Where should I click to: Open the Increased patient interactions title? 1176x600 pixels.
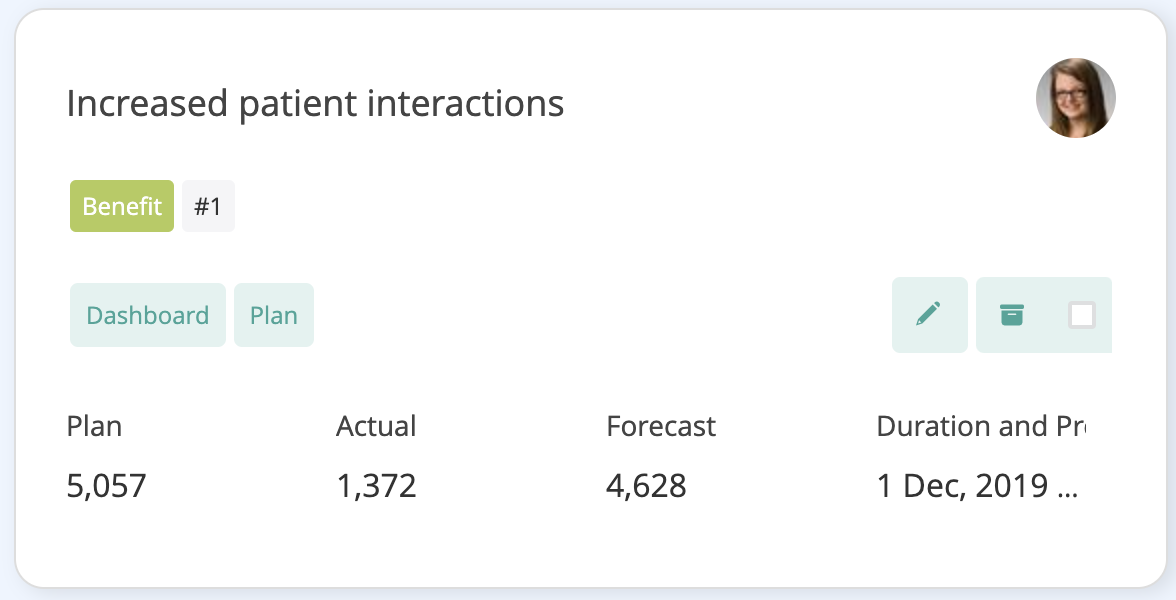click(x=315, y=104)
